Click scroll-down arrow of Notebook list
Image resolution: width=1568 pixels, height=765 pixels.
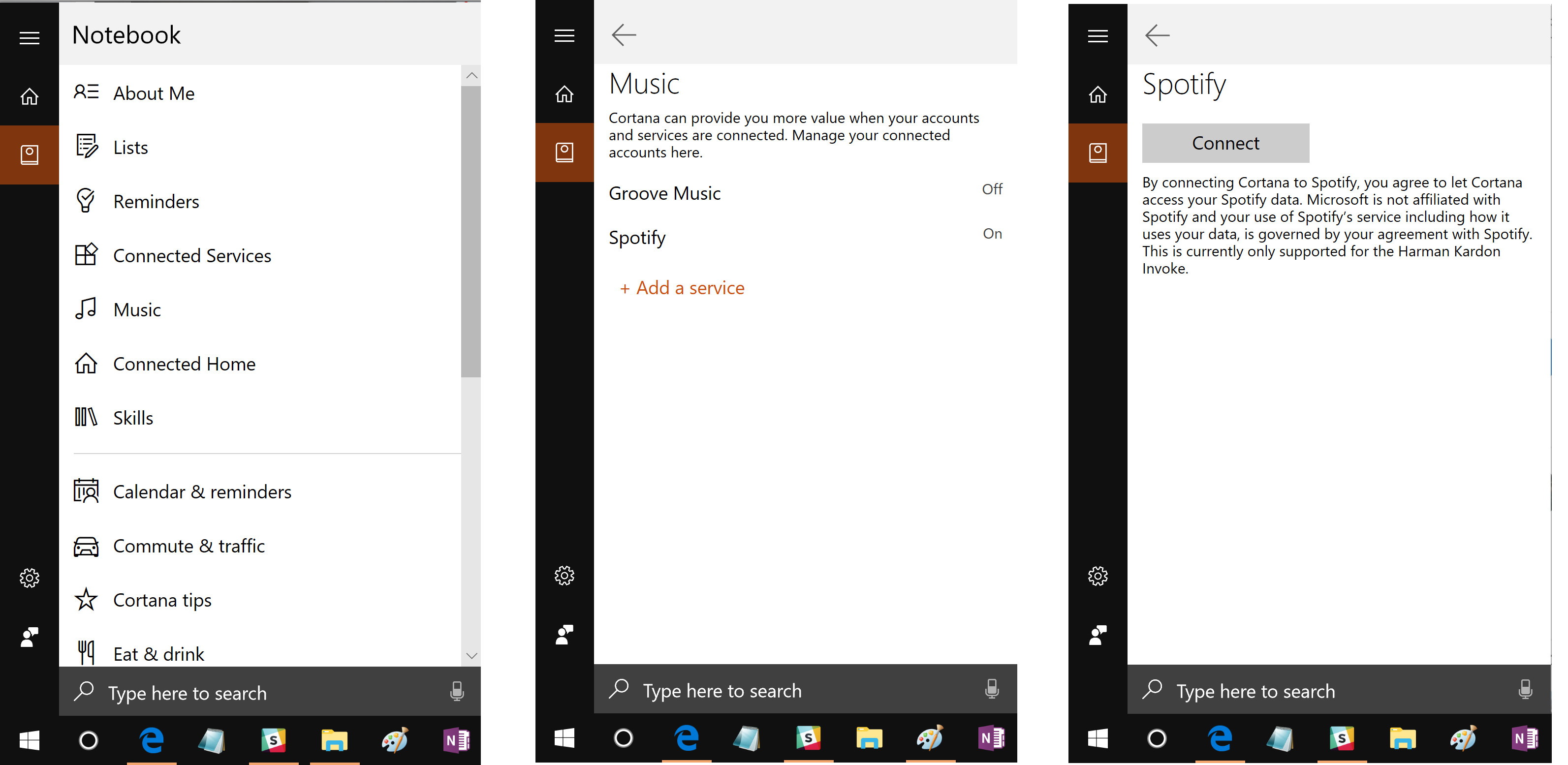(472, 655)
